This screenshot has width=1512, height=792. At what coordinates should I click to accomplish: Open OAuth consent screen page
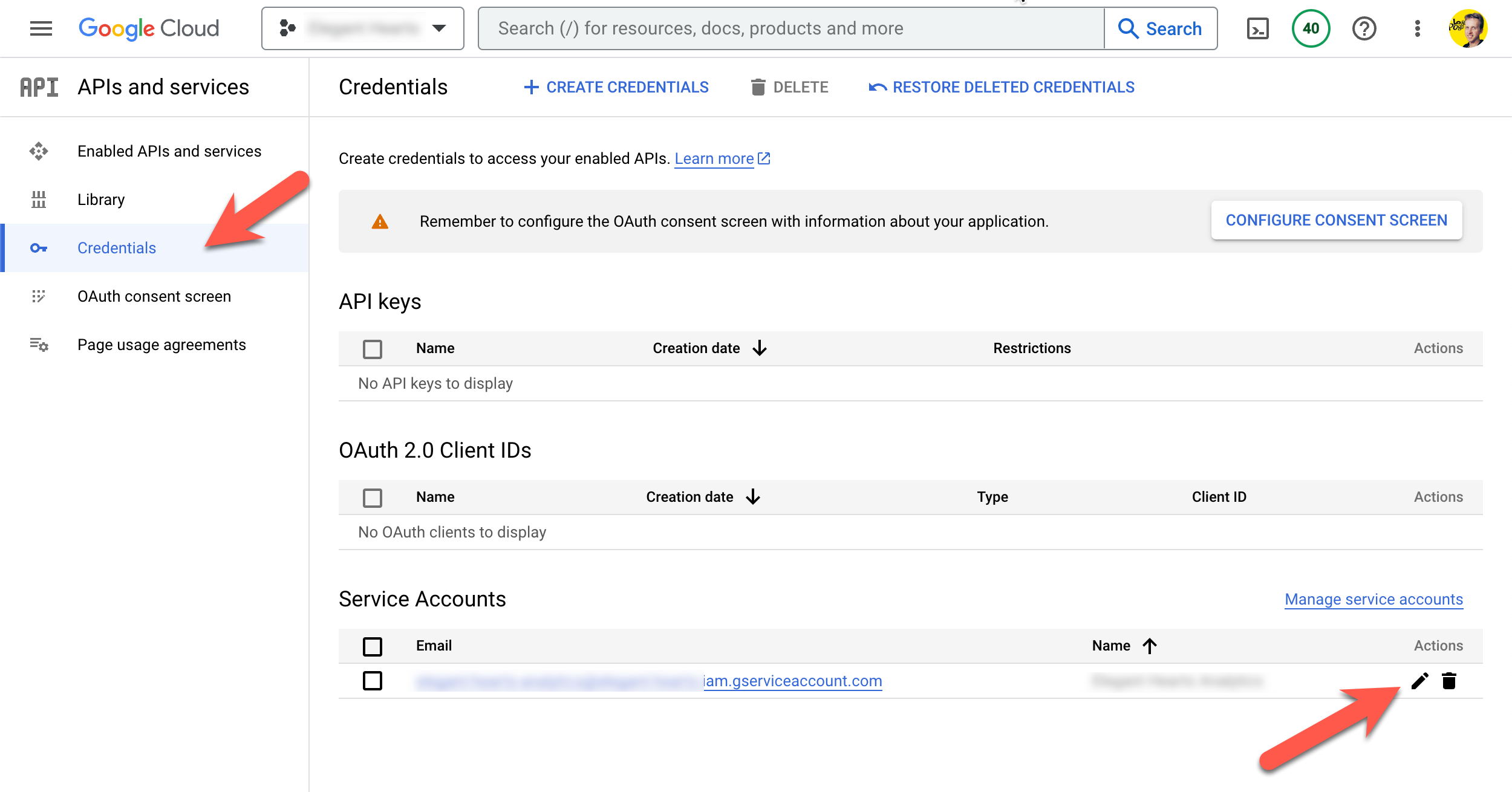pyautogui.click(x=154, y=296)
